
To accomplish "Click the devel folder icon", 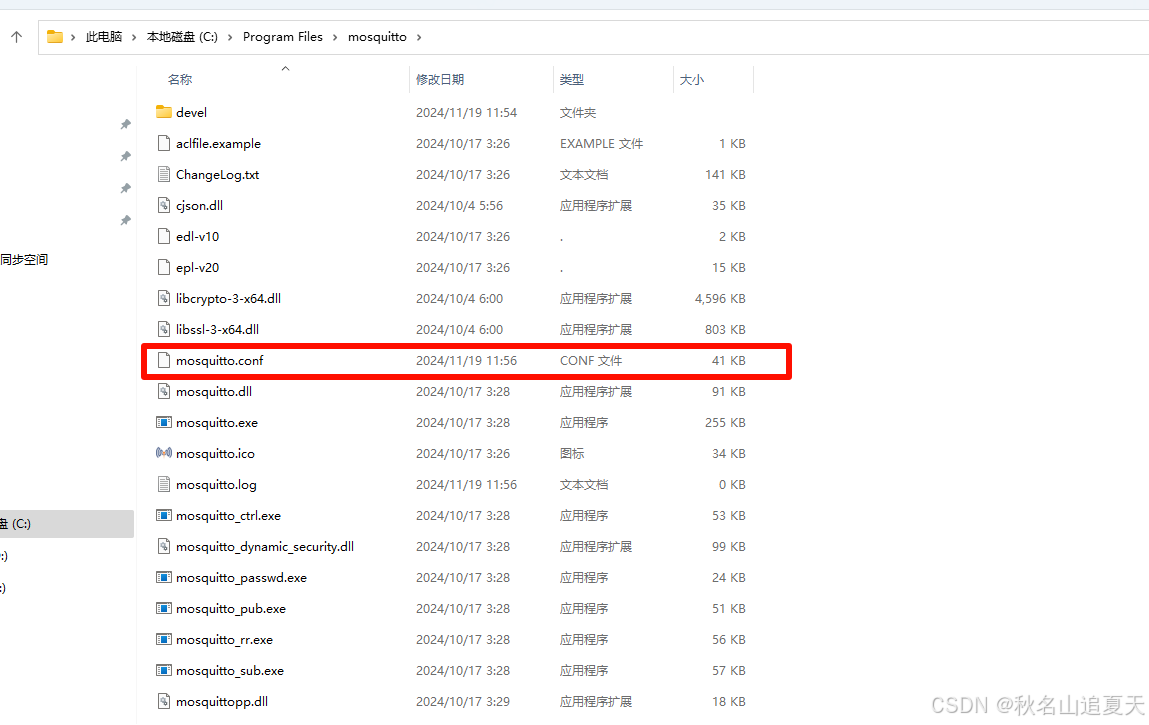I will [164, 112].
